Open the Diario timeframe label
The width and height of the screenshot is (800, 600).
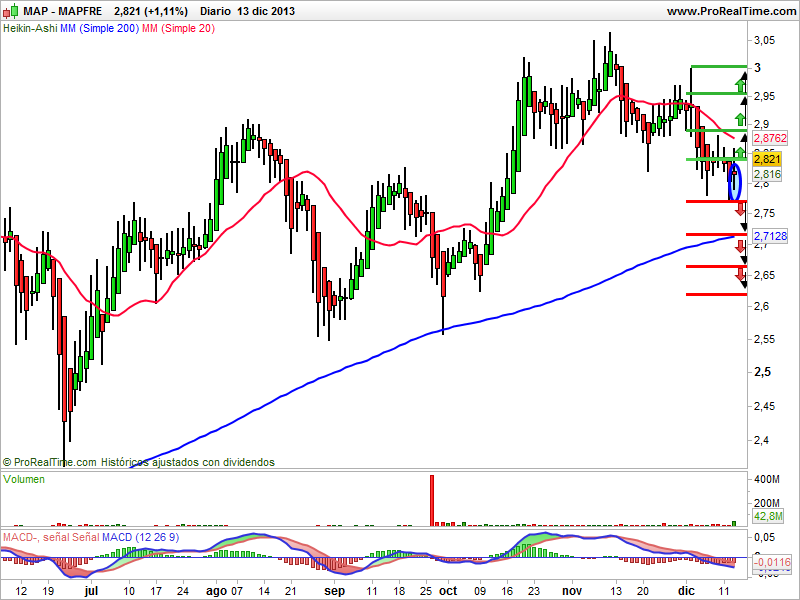[216, 11]
